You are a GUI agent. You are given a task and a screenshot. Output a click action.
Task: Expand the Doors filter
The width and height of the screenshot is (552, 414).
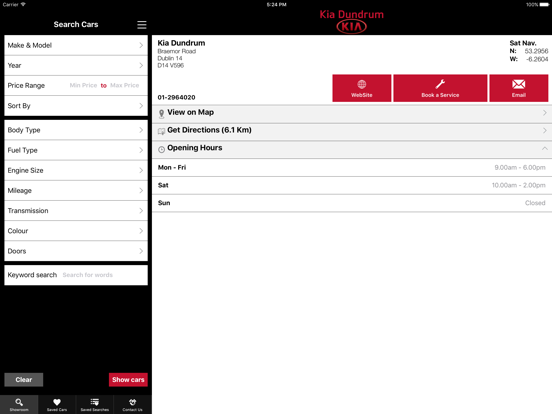(x=76, y=251)
